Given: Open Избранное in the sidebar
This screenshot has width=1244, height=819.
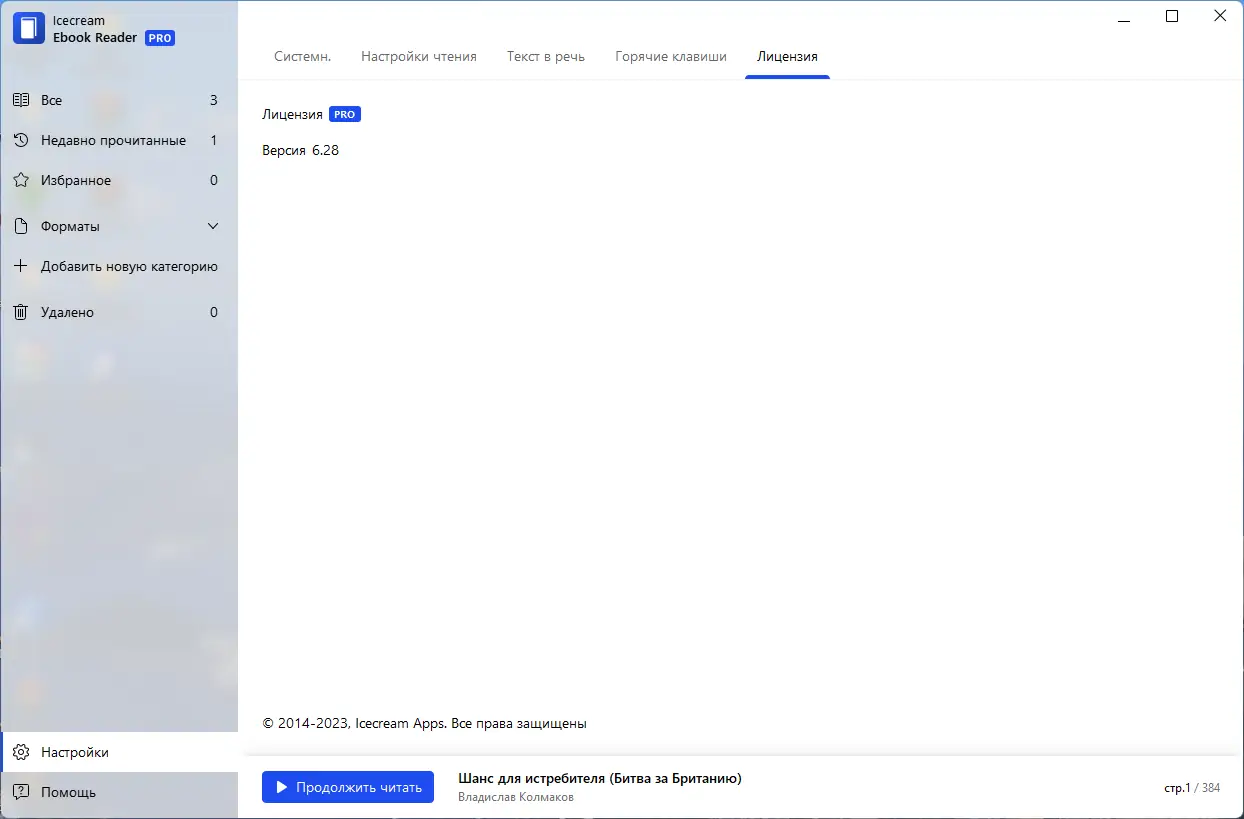Looking at the screenshot, I should click(119, 180).
